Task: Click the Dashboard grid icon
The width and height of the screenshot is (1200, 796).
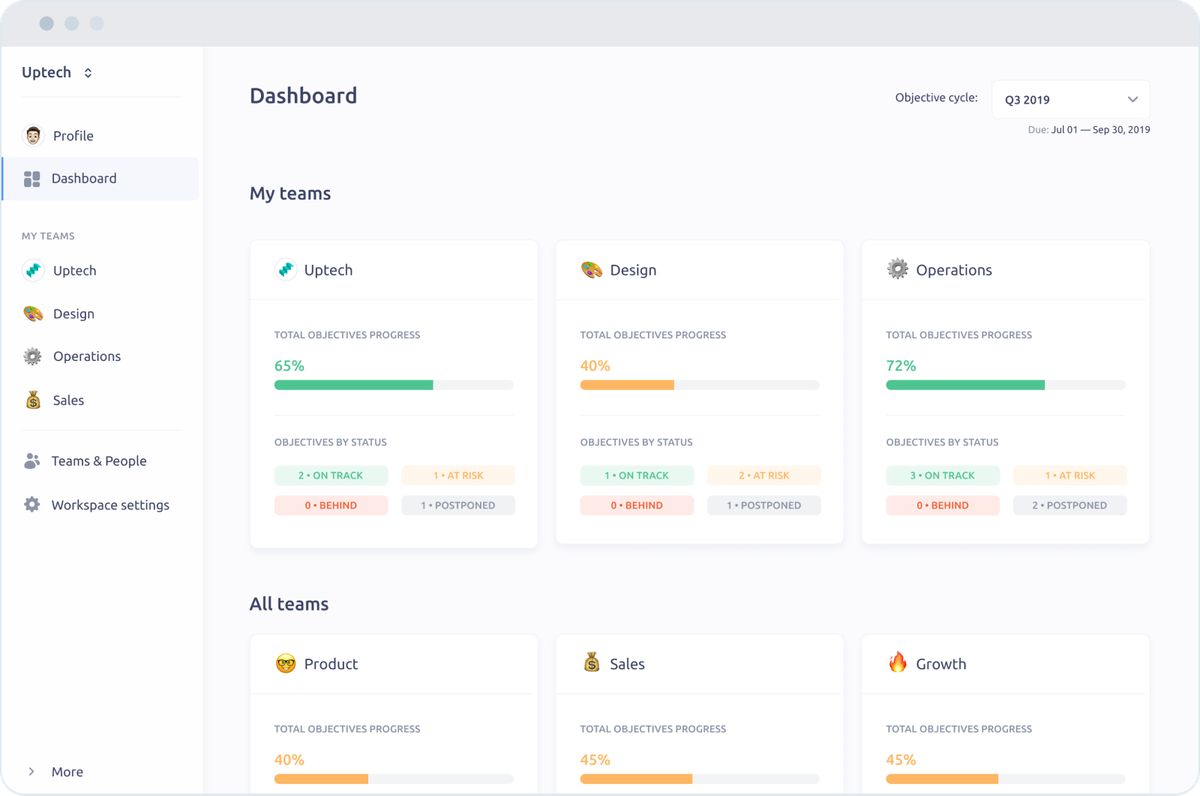Action: coord(32,179)
